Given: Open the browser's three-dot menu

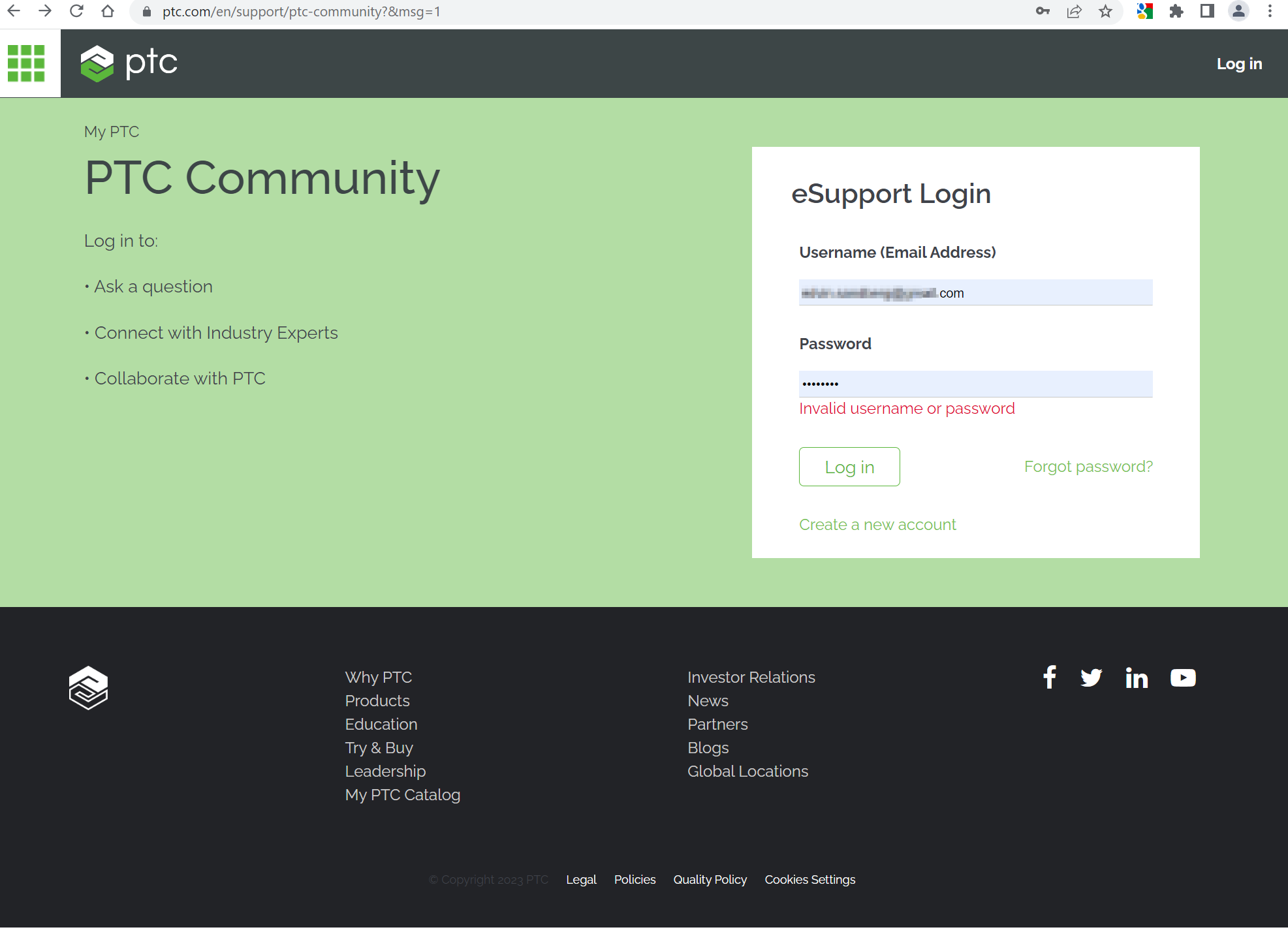Looking at the screenshot, I should [1269, 11].
